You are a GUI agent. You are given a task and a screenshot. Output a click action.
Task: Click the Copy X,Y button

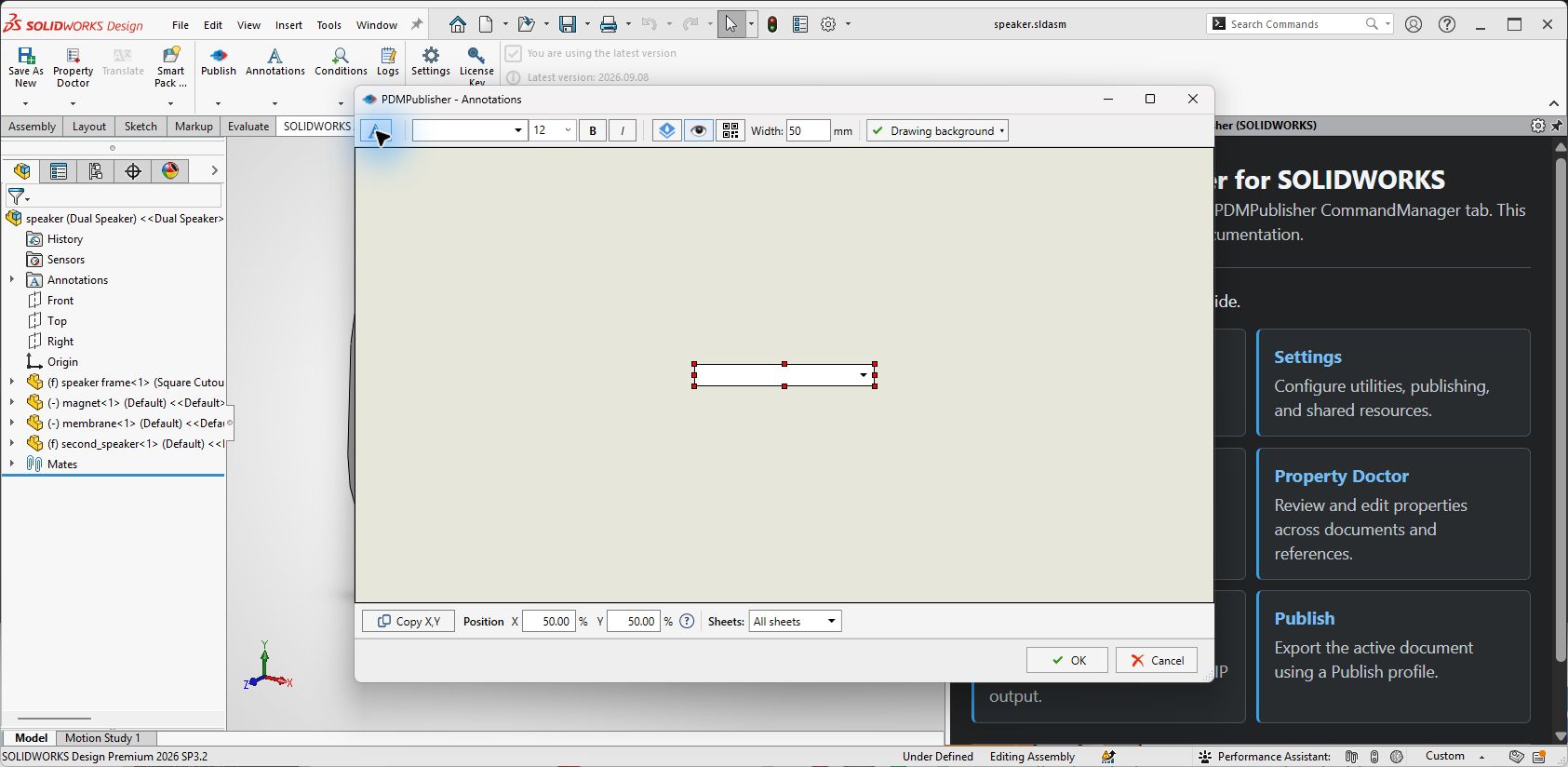tap(409, 621)
